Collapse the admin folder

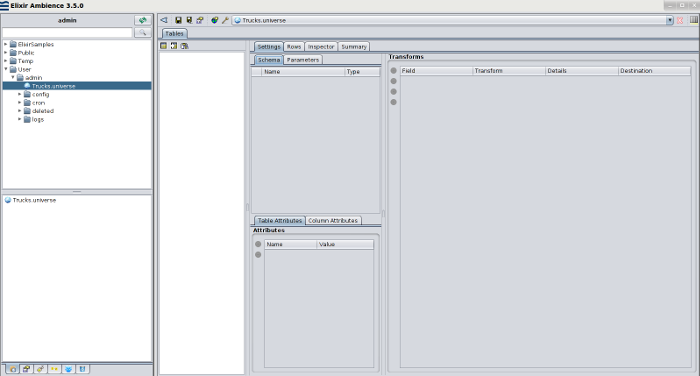click(13, 77)
